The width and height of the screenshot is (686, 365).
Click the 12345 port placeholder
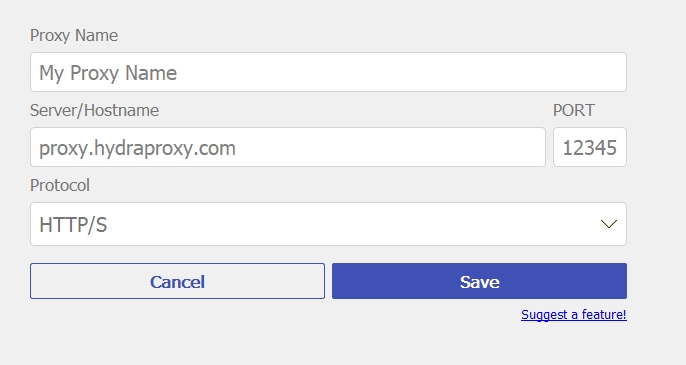coord(590,148)
